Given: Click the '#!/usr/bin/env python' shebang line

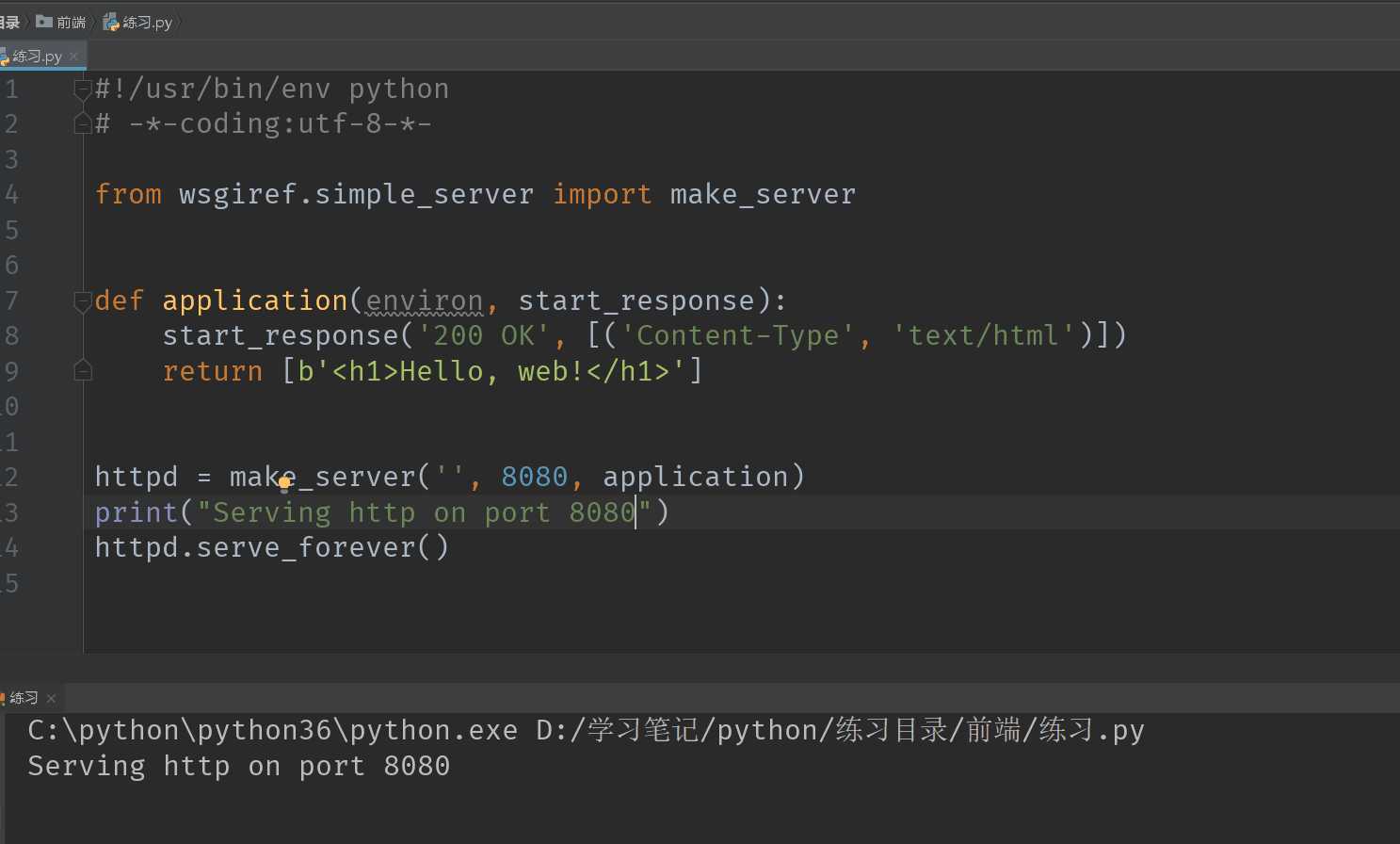Looking at the screenshot, I should point(272,89).
